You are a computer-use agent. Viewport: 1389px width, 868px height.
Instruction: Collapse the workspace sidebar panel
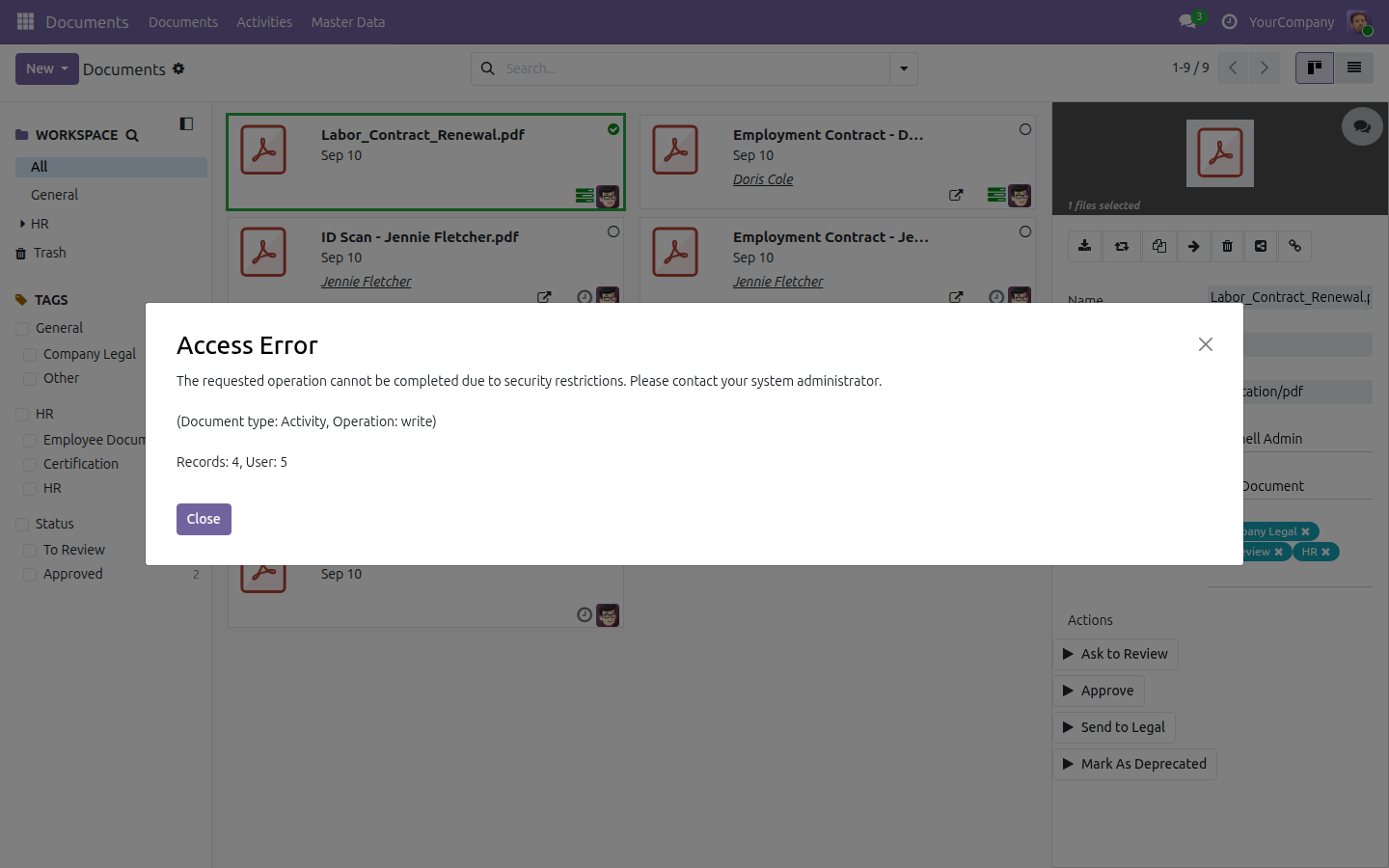186,123
